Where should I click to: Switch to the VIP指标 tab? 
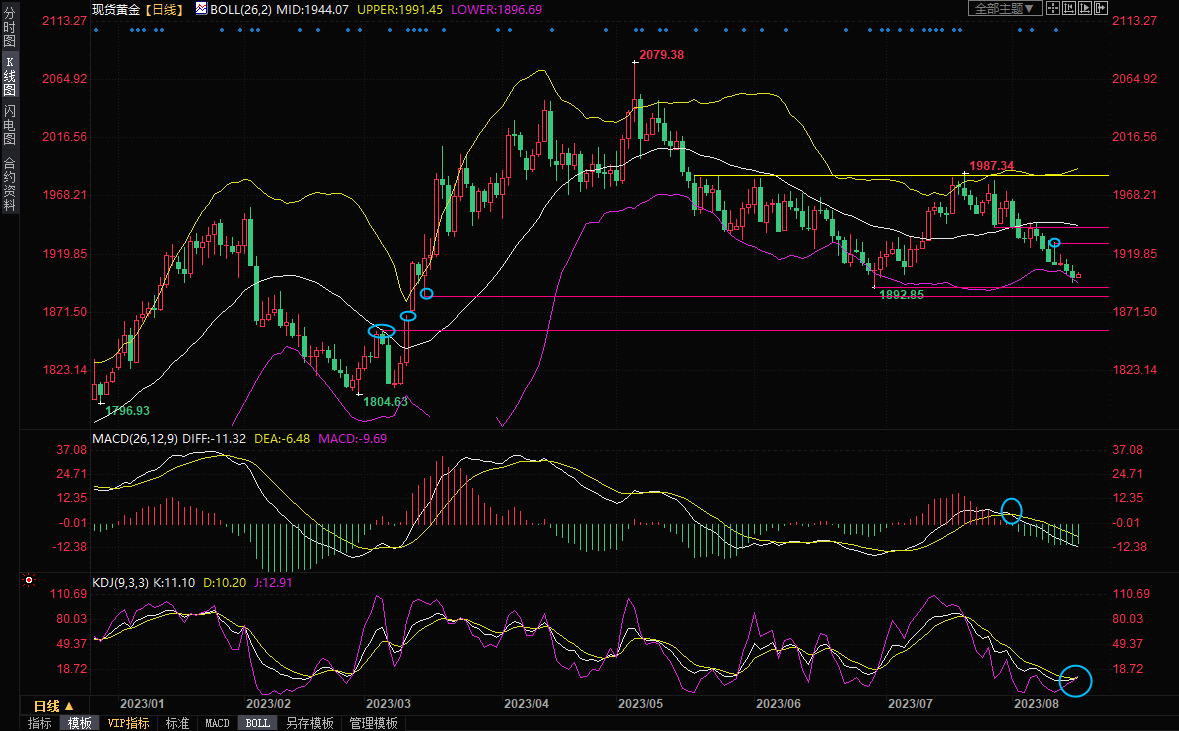tap(128, 723)
